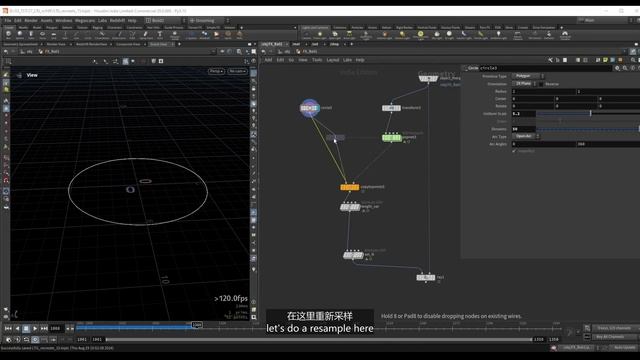Toggle the Reverse checkbox
The width and height of the screenshot is (640, 360).
click(x=541, y=84)
